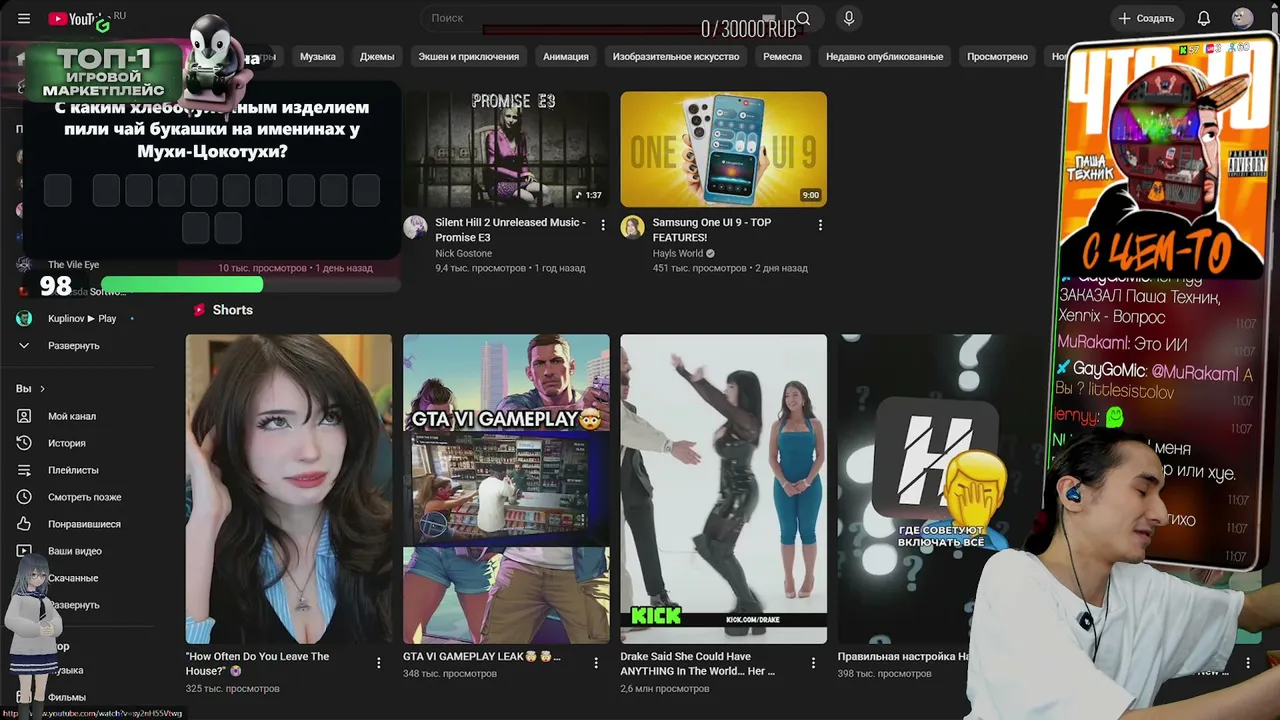Open The Vile Eye subscription

pyautogui.click(x=74, y=265)
